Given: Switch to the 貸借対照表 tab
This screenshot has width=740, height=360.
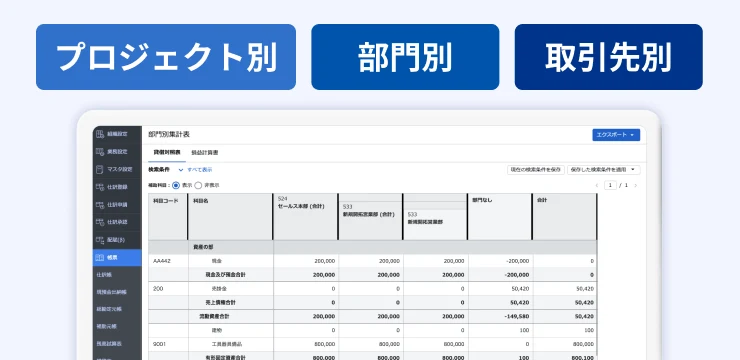Looking at the screenshot, I should [167, 153].
